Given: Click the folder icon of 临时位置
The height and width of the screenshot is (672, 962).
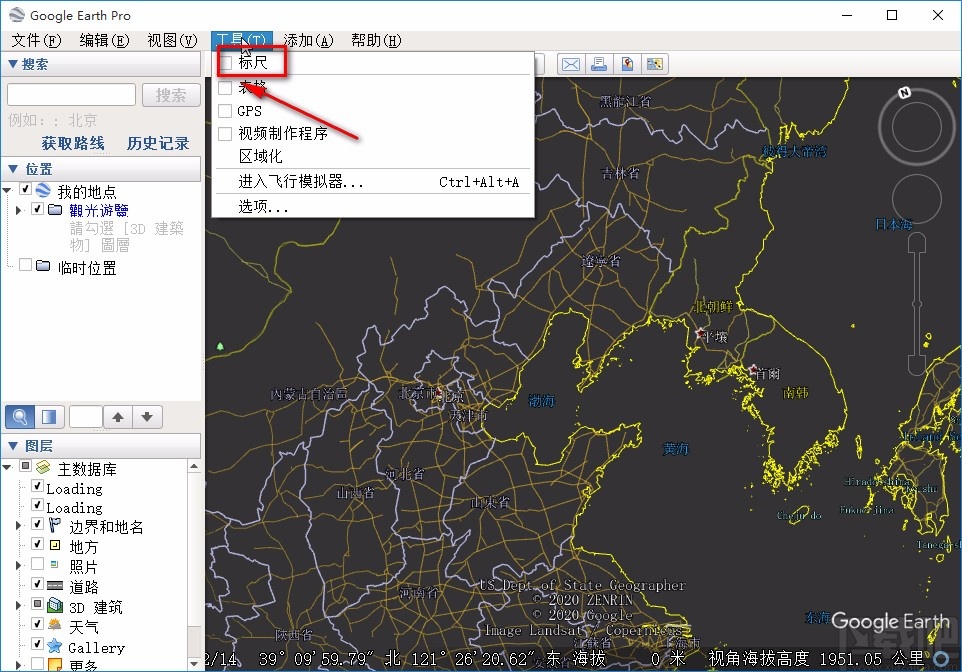Looking at the screenshot, I should tap(43, 266).
